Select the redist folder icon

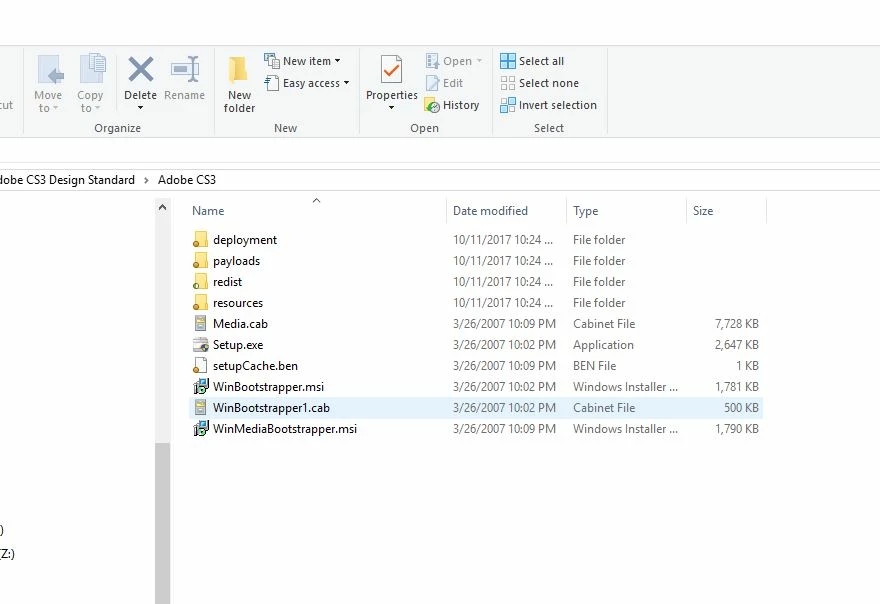(x=200, y=282)
